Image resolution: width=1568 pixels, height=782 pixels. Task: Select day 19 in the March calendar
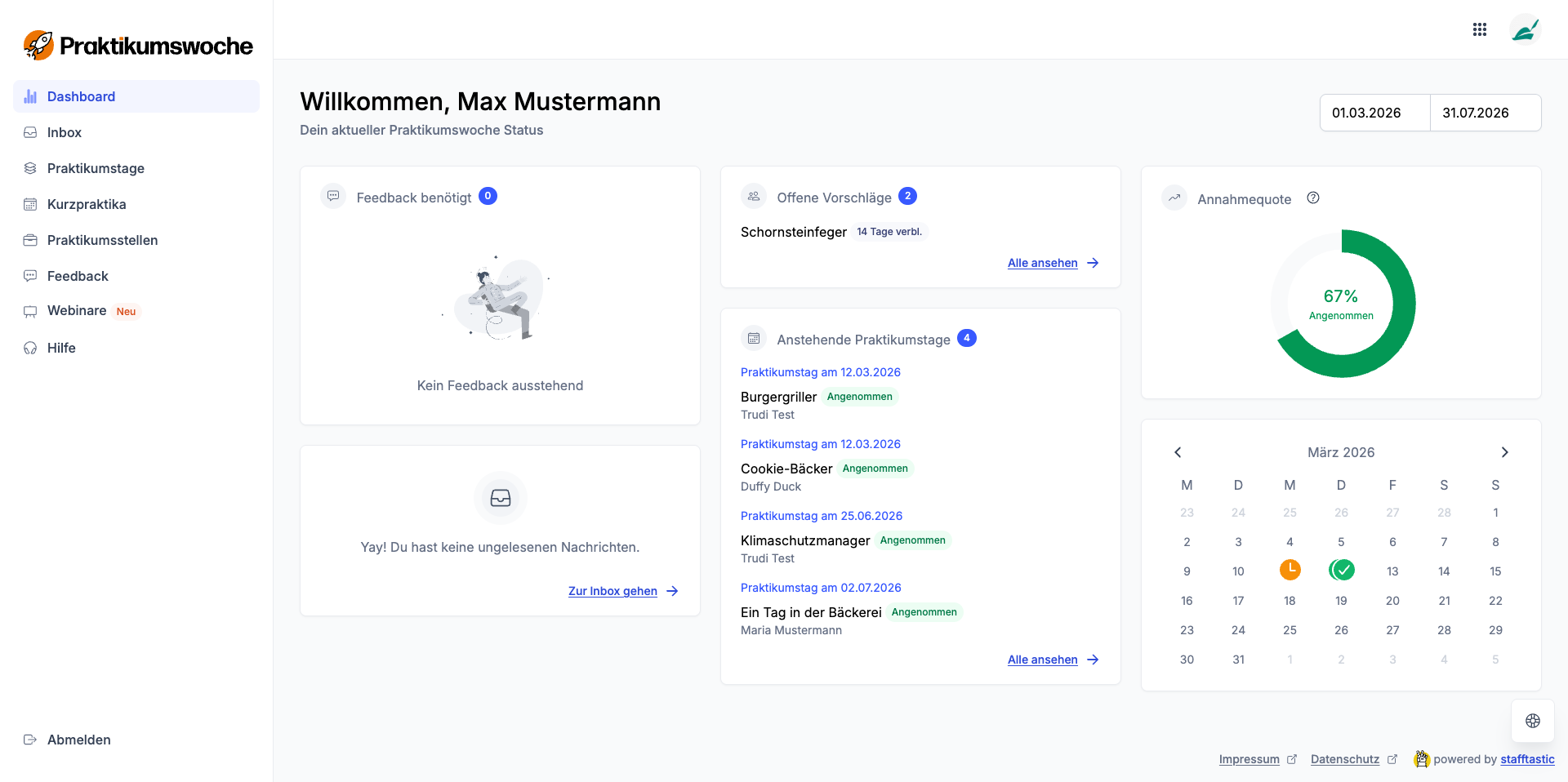point(1341,601)
